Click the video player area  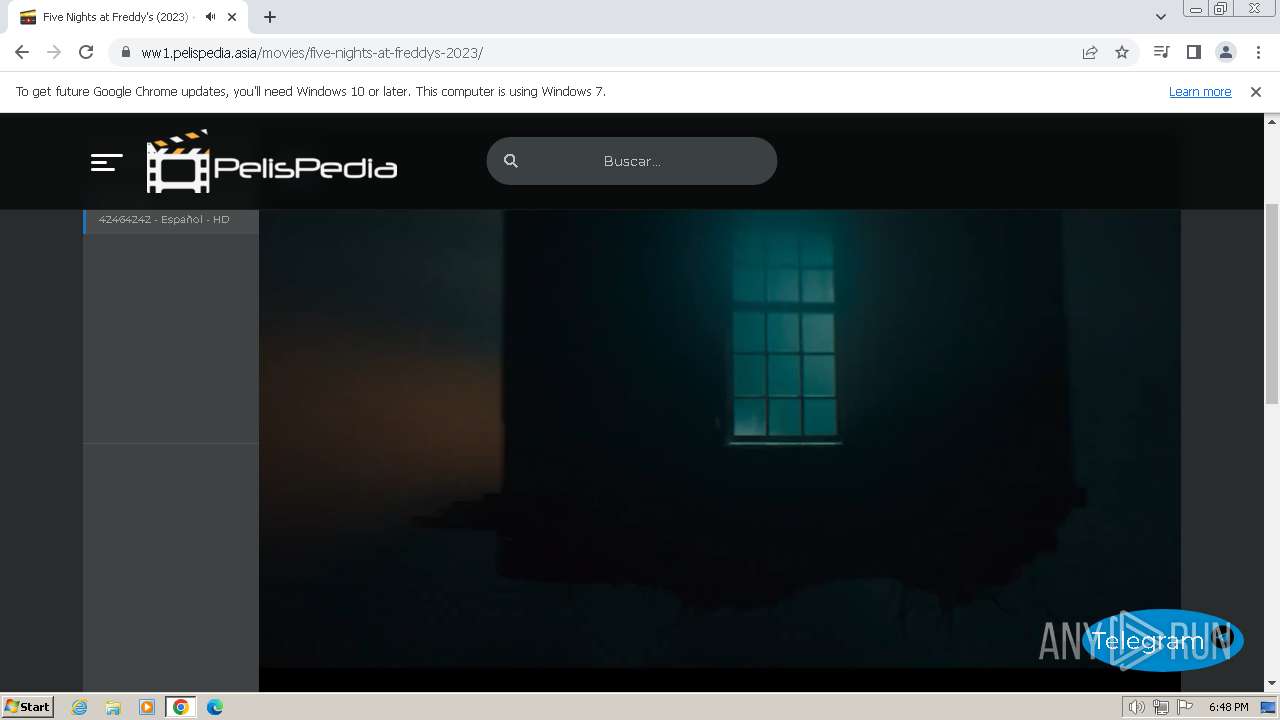720,438
